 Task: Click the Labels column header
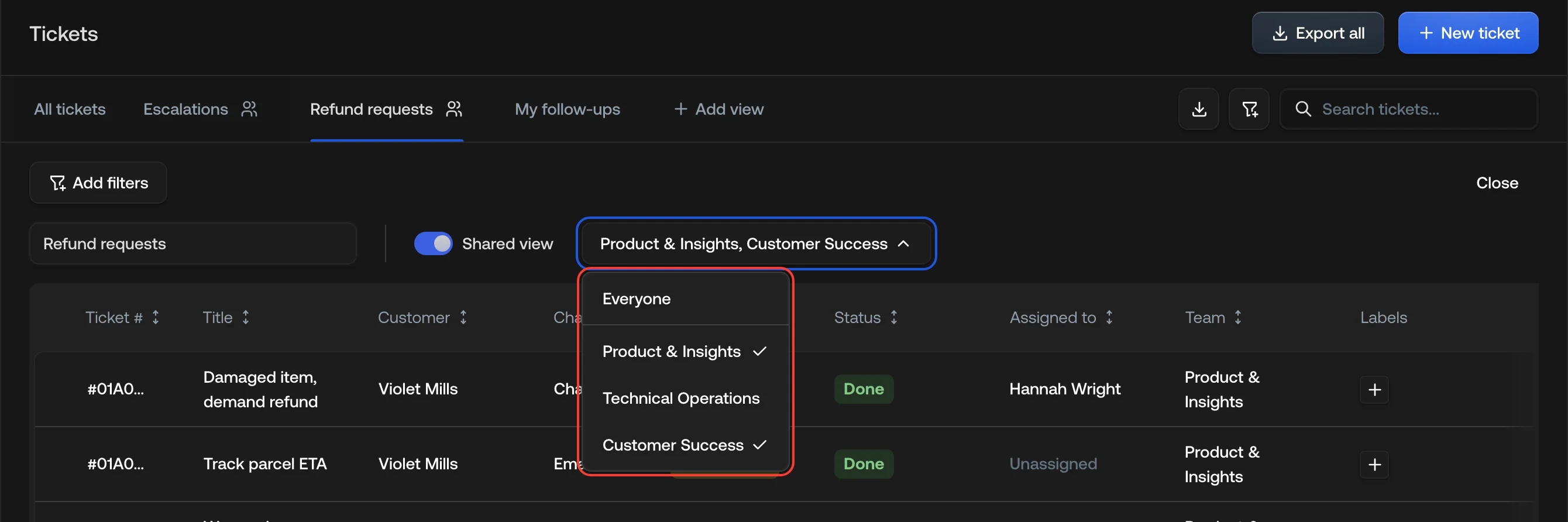coord(1384,317)
